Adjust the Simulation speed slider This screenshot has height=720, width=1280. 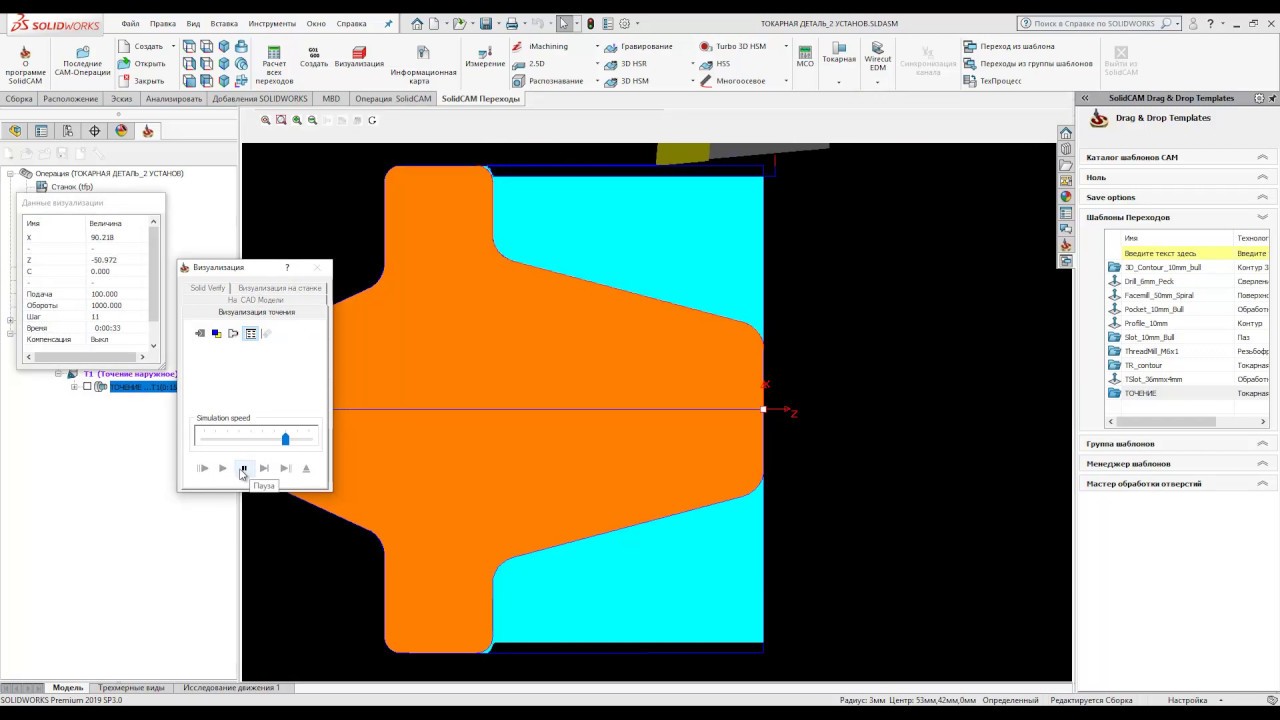pos(285,439)
